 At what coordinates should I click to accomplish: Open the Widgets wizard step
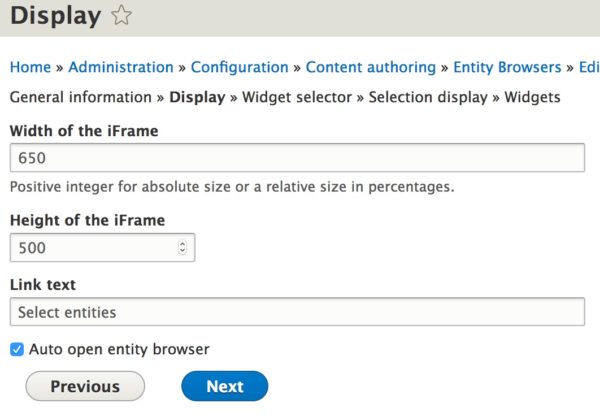coord(532,97)
